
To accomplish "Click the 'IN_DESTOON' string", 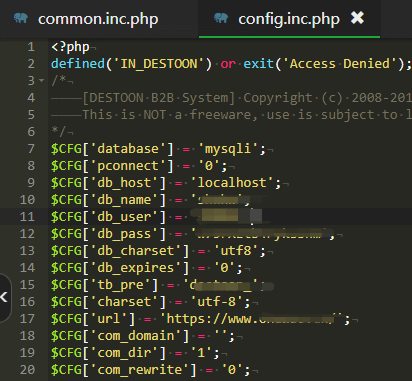I will click(159, 64).
